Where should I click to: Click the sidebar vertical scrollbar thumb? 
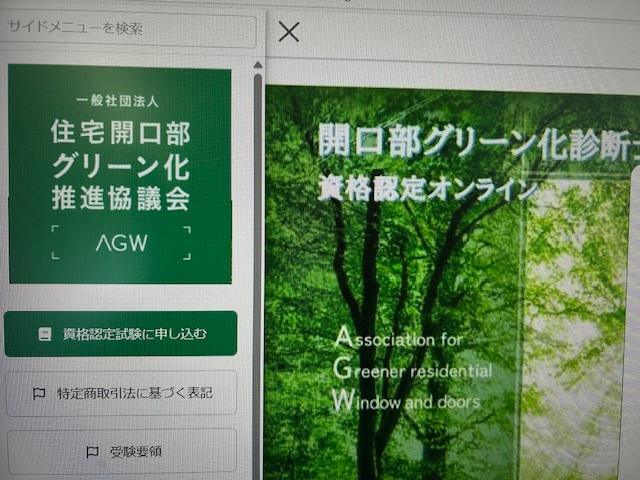point(257,250)
